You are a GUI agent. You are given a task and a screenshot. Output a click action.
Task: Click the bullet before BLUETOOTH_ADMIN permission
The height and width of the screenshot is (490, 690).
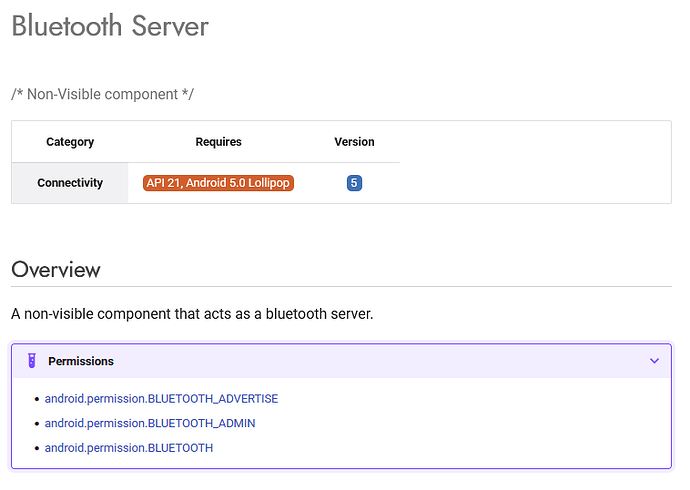[x=37, y=424]
